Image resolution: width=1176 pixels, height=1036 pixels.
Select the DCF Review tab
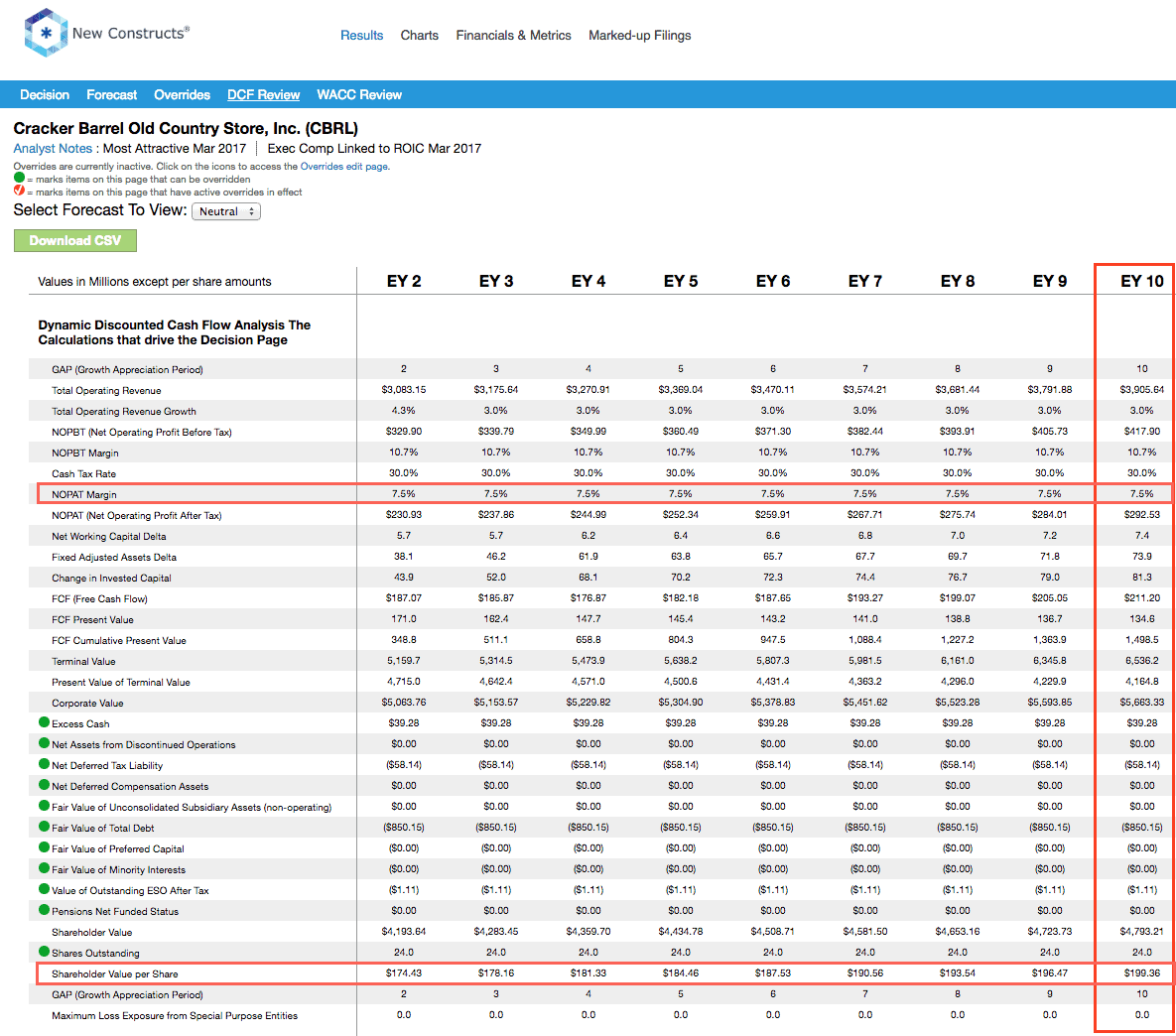click(263, 94)
